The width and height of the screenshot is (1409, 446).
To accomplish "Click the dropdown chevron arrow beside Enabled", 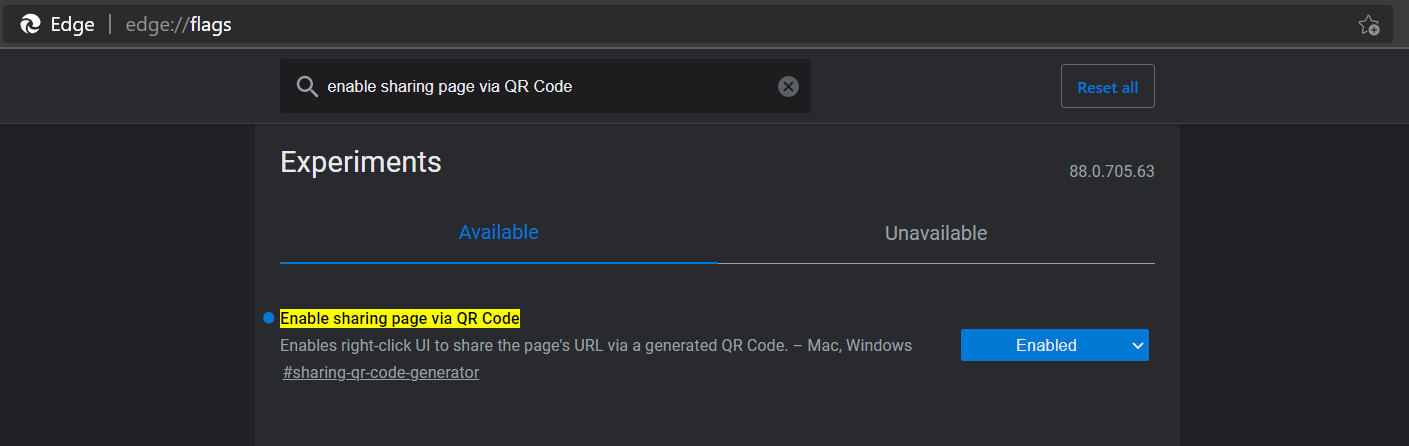I will click(1137, 346).
